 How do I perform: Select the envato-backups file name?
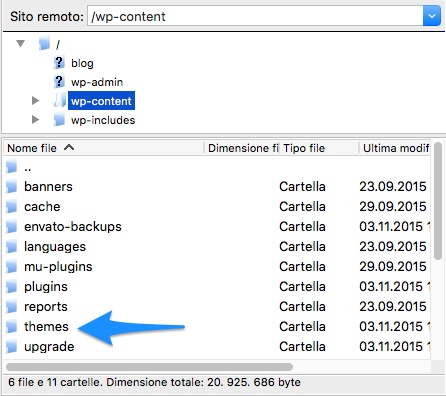(73, 227)
